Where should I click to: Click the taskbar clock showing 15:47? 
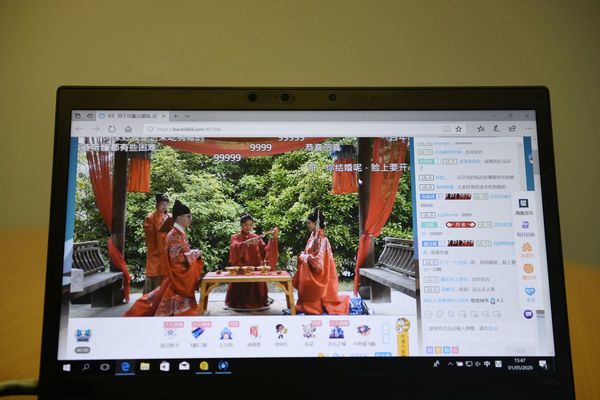point(520,364)
